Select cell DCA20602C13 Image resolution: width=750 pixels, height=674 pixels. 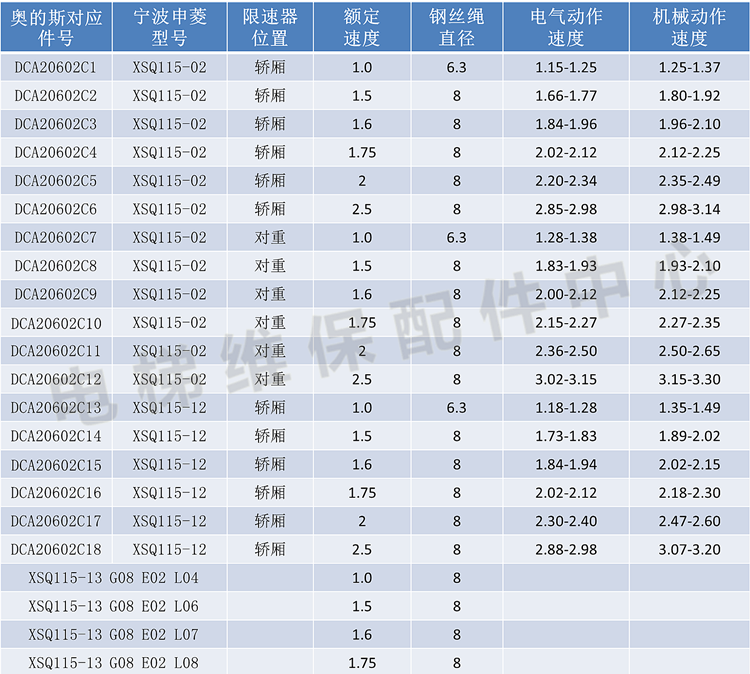pos(56,408)
